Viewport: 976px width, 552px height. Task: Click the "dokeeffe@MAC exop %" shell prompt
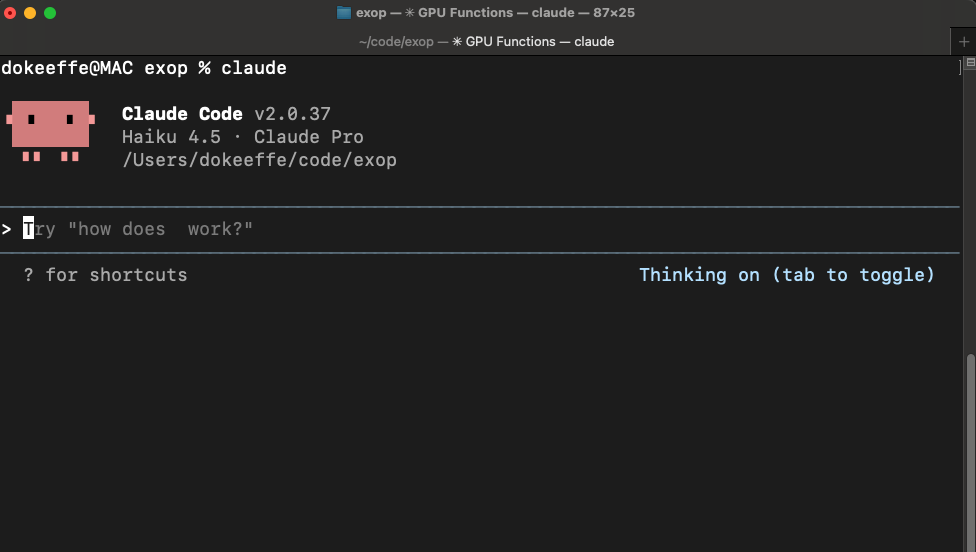click(x=106, y=68)
